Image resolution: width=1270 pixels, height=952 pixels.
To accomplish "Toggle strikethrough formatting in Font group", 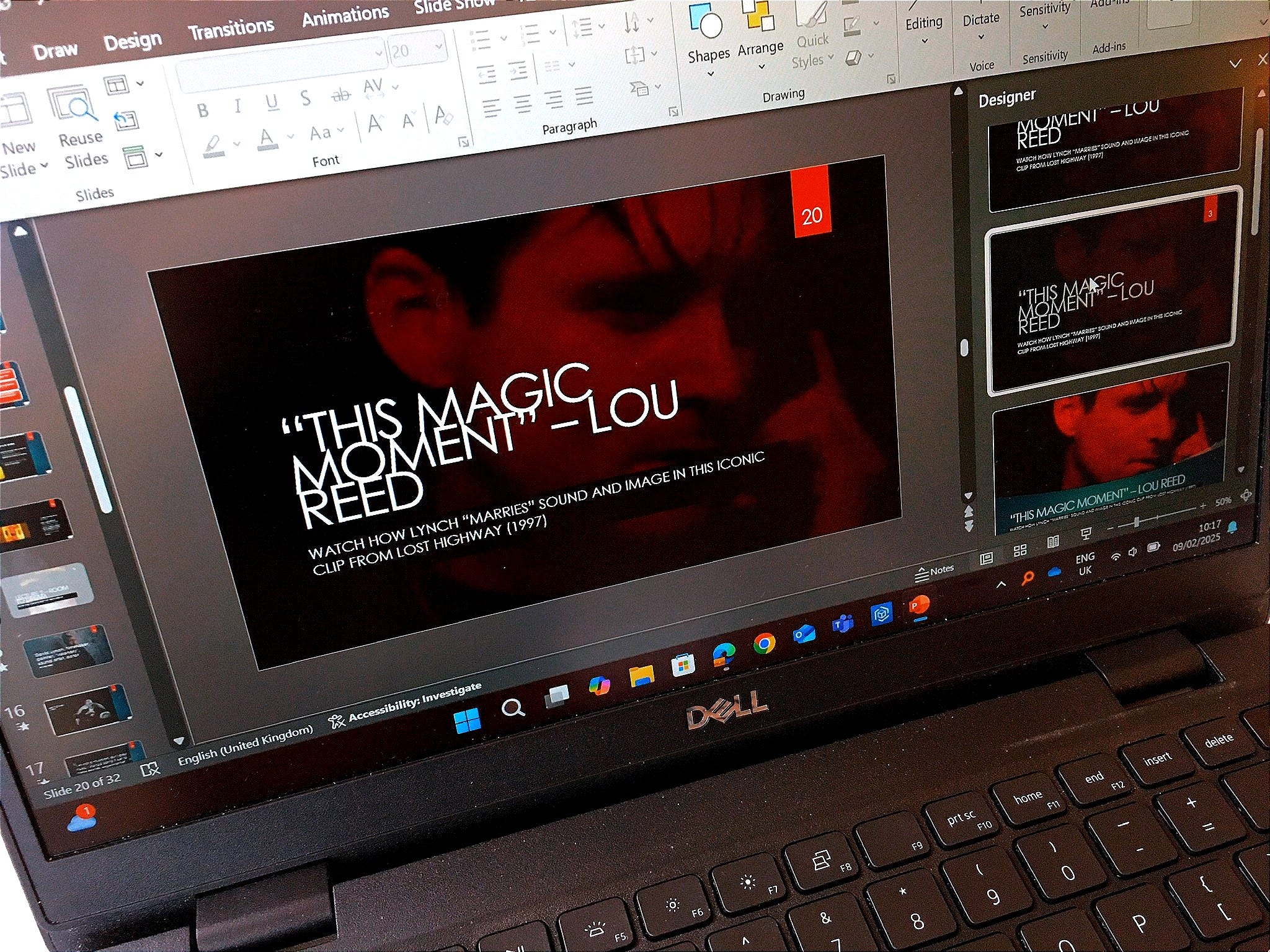I will tap(340, 95).
